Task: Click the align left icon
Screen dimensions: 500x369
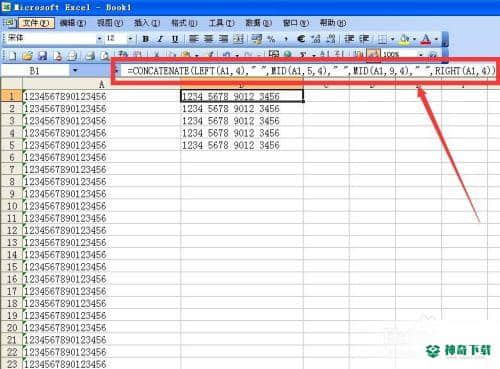Action: (x=193, y=39)
